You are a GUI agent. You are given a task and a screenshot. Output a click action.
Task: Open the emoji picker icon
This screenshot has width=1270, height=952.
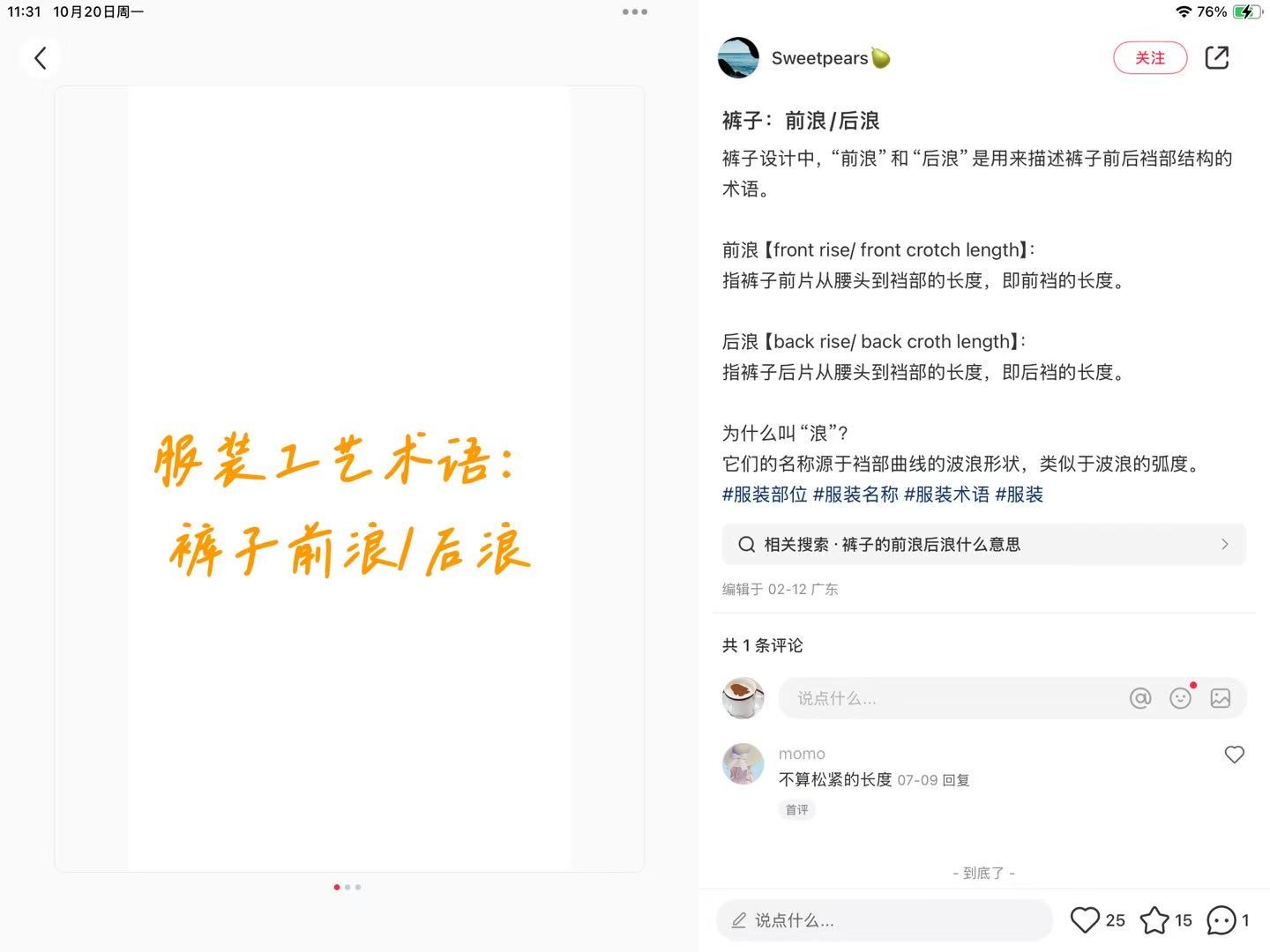pos(1180,698)
